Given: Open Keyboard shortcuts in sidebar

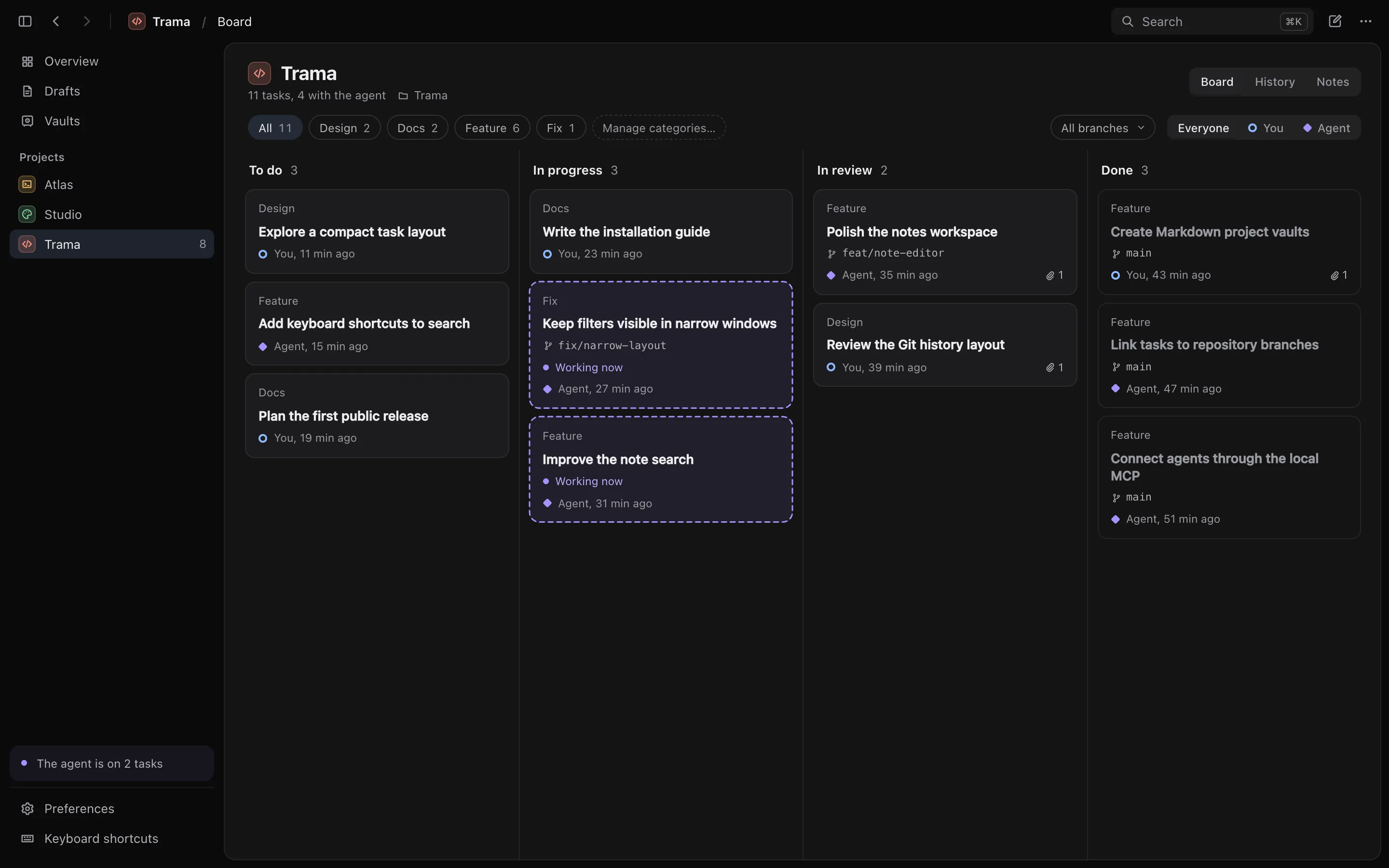Looking at the screenshot, I should pos(112,838).
